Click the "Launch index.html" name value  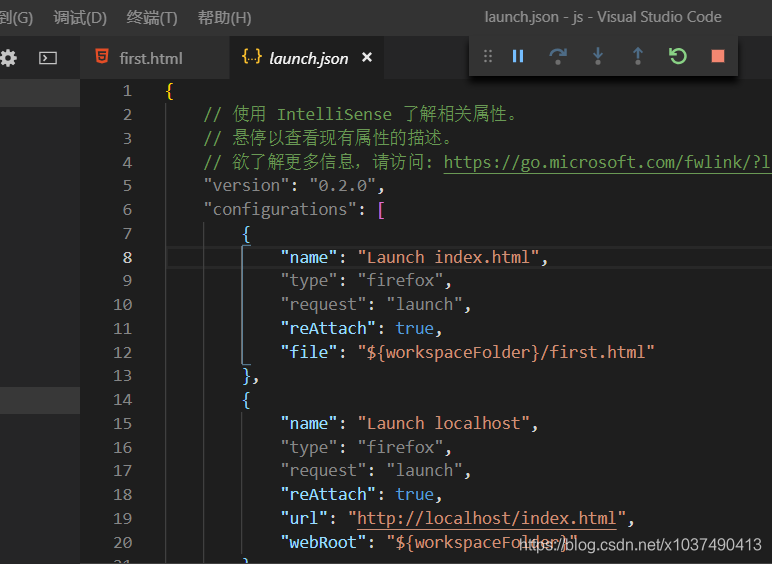pos(448,257)
